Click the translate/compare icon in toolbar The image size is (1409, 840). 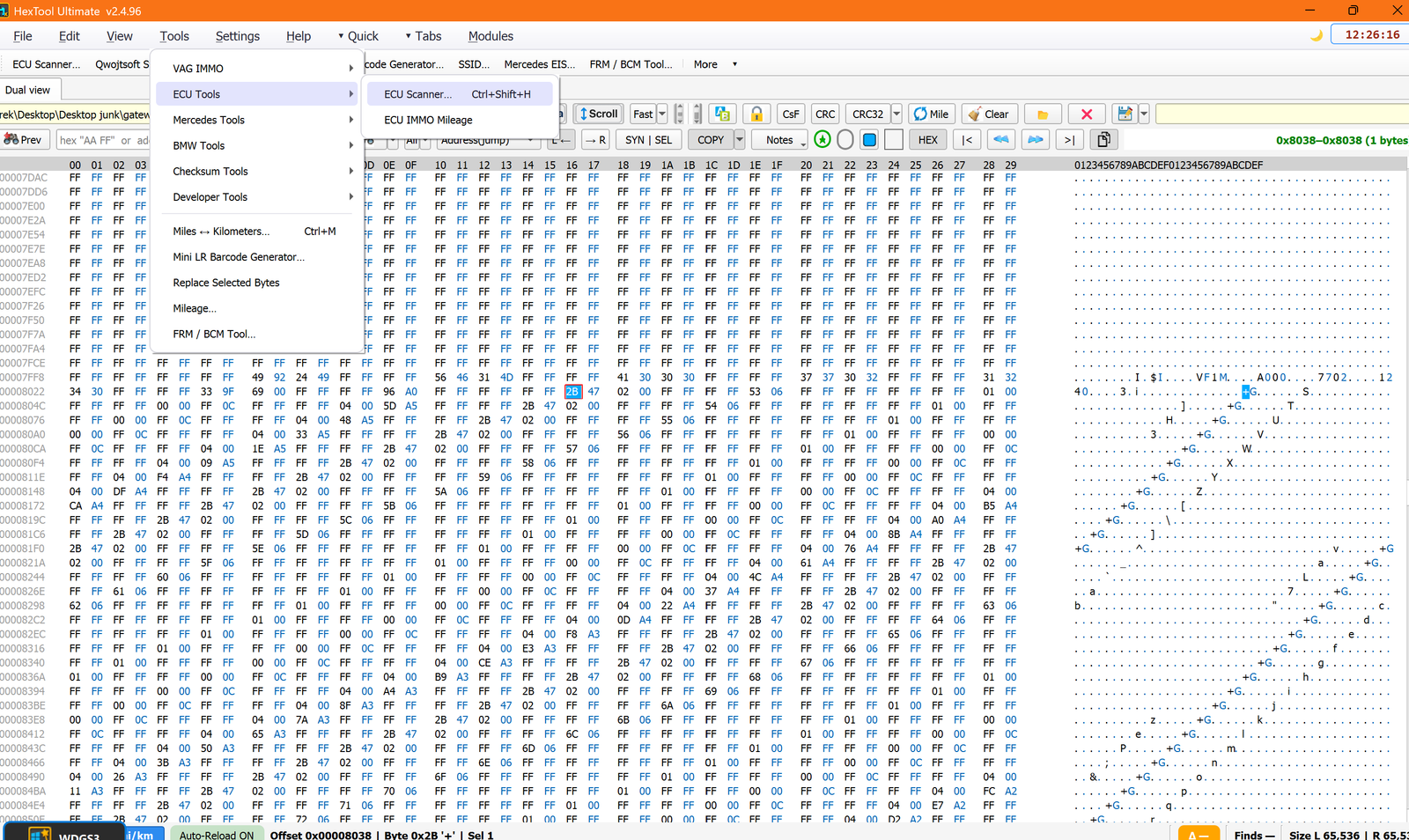pyautogui.click(x=723, y=114)
